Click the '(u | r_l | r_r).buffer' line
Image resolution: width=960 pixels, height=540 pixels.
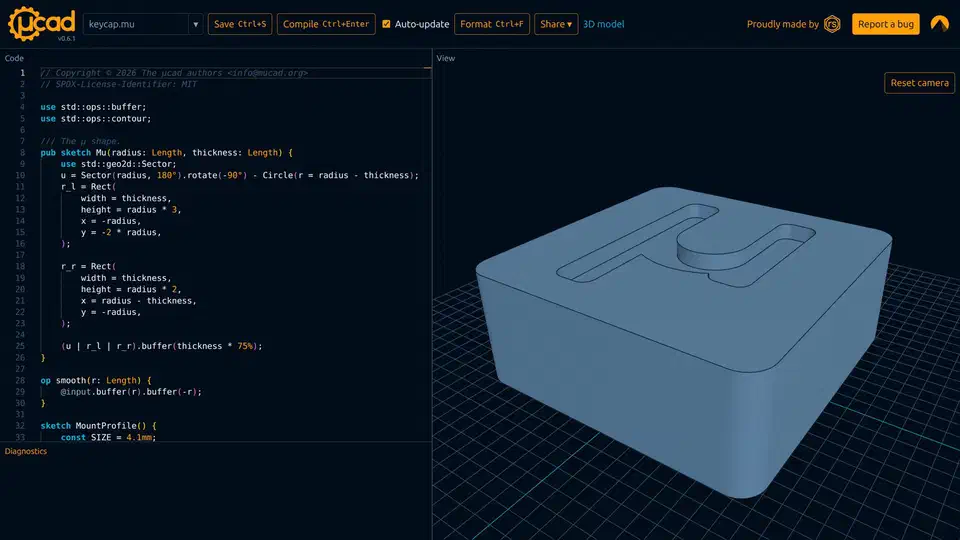[162, 346]
